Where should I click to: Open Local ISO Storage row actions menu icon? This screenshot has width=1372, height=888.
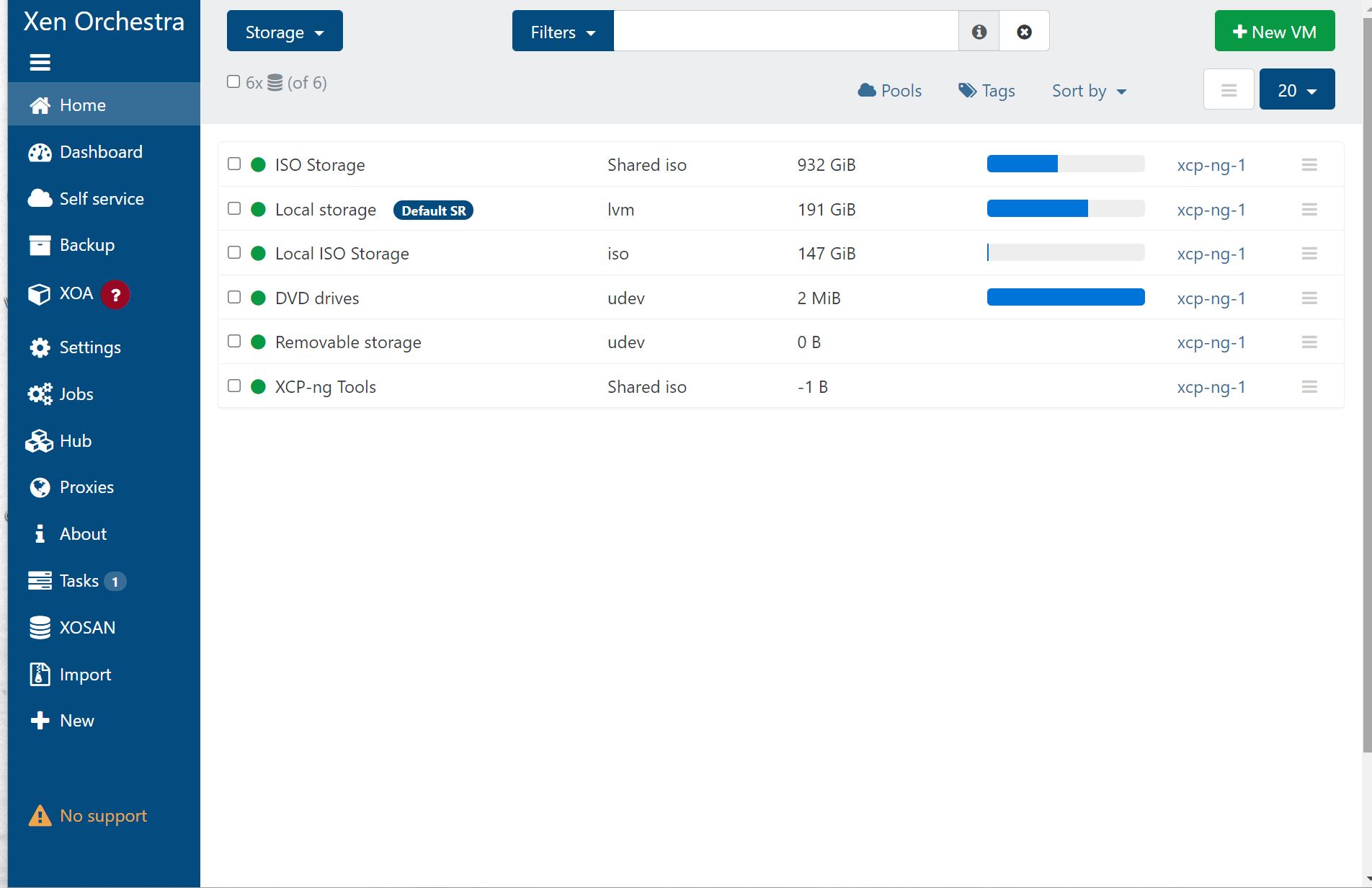(x=1309, y=254)
